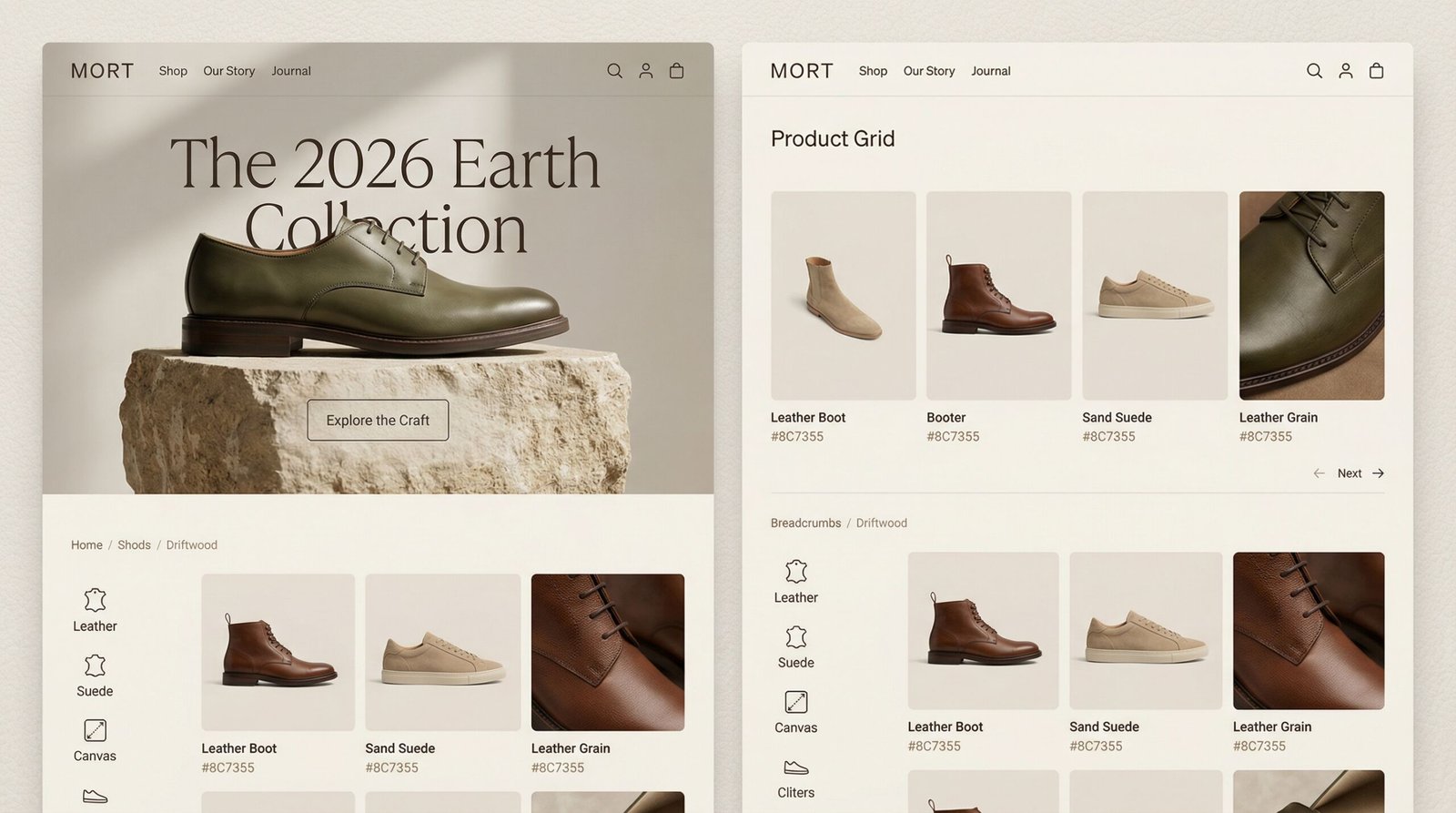The height and width of the screenshot is (813, 1456).
Task: Open Leather Grain thumbnail on left page
Action: click(x=608, y=652)
